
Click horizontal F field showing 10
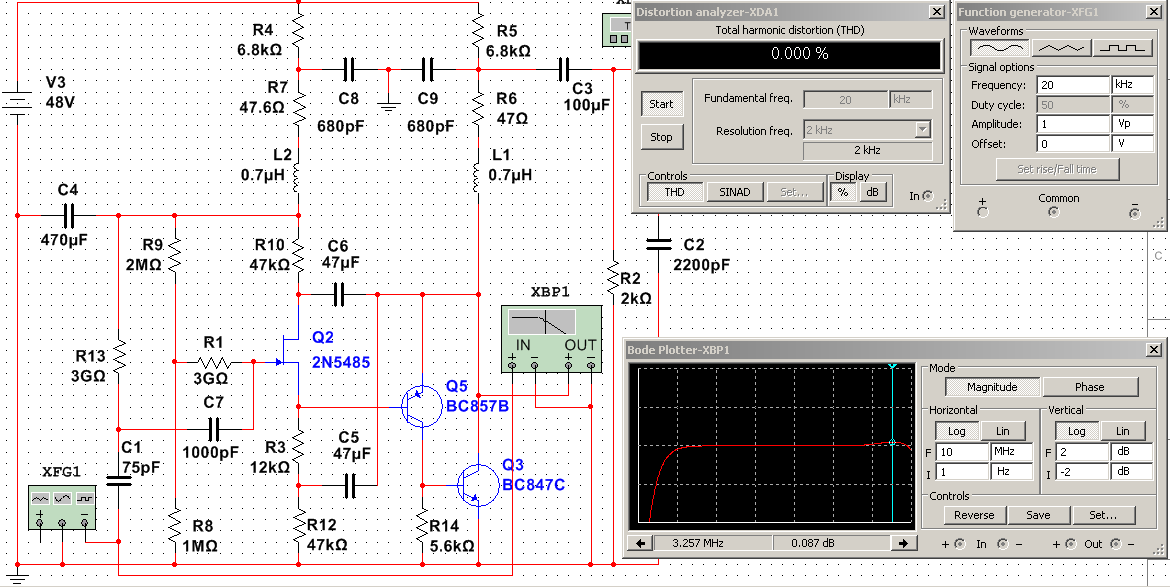tap(961, 451)
